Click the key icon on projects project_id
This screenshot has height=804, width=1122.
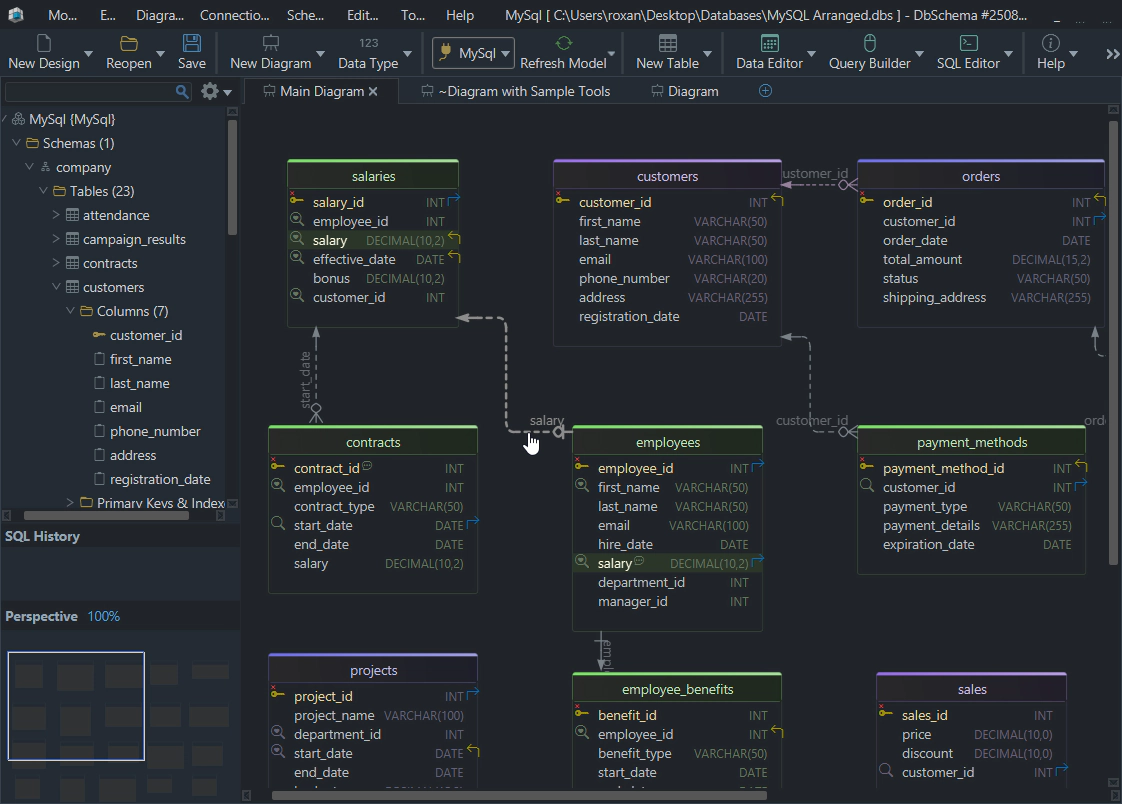pos(278,695)
